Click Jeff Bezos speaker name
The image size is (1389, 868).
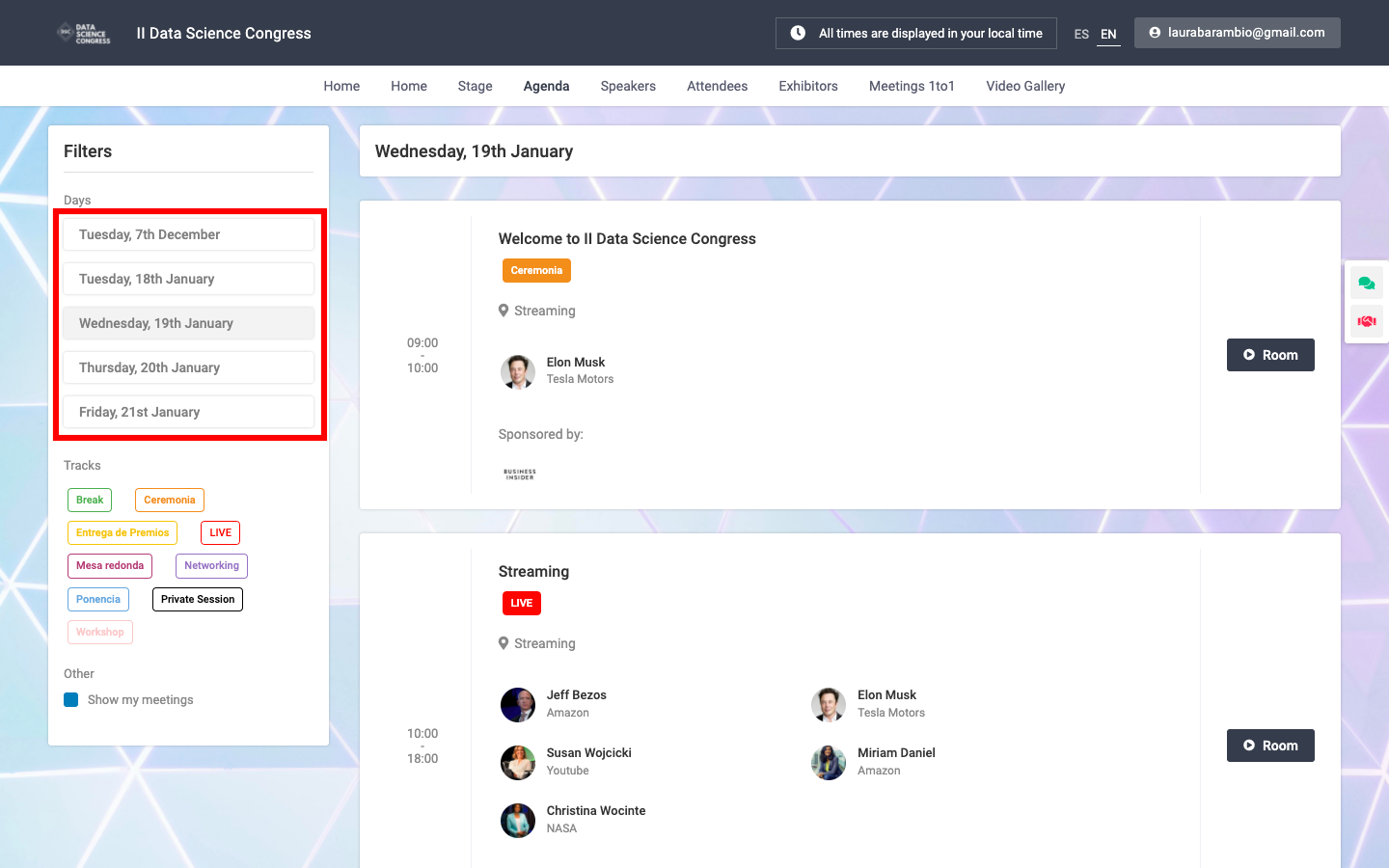coord(577,695)
